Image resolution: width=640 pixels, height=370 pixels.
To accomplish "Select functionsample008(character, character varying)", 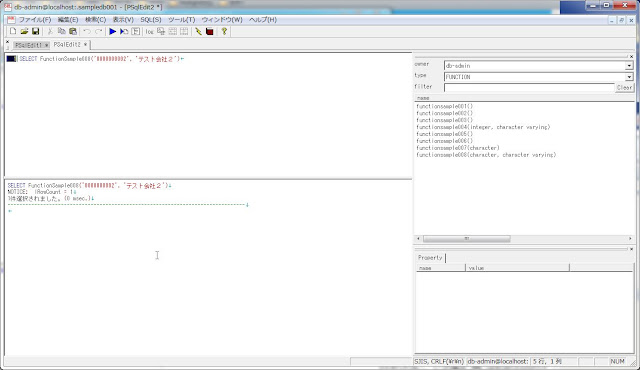I will [x=486, y=155].
